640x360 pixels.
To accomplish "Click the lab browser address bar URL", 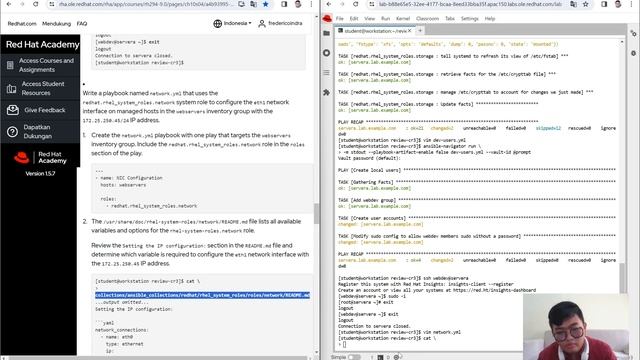I will coord(470,4).
